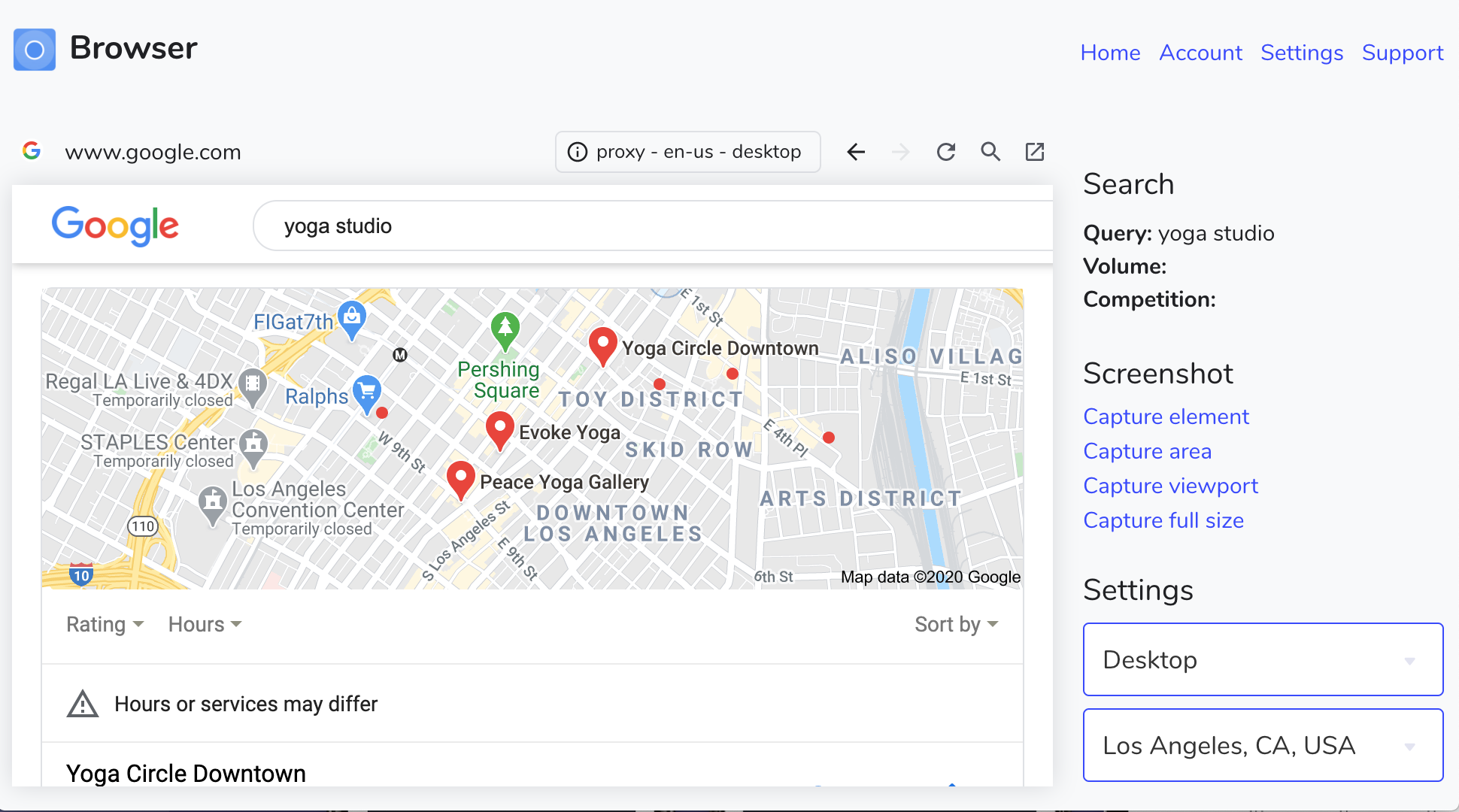Image resolution: width=1459 pixels, height=812 pixels.
Task: Open the Los Angeles location dropdown
Action: (1263, 745)
